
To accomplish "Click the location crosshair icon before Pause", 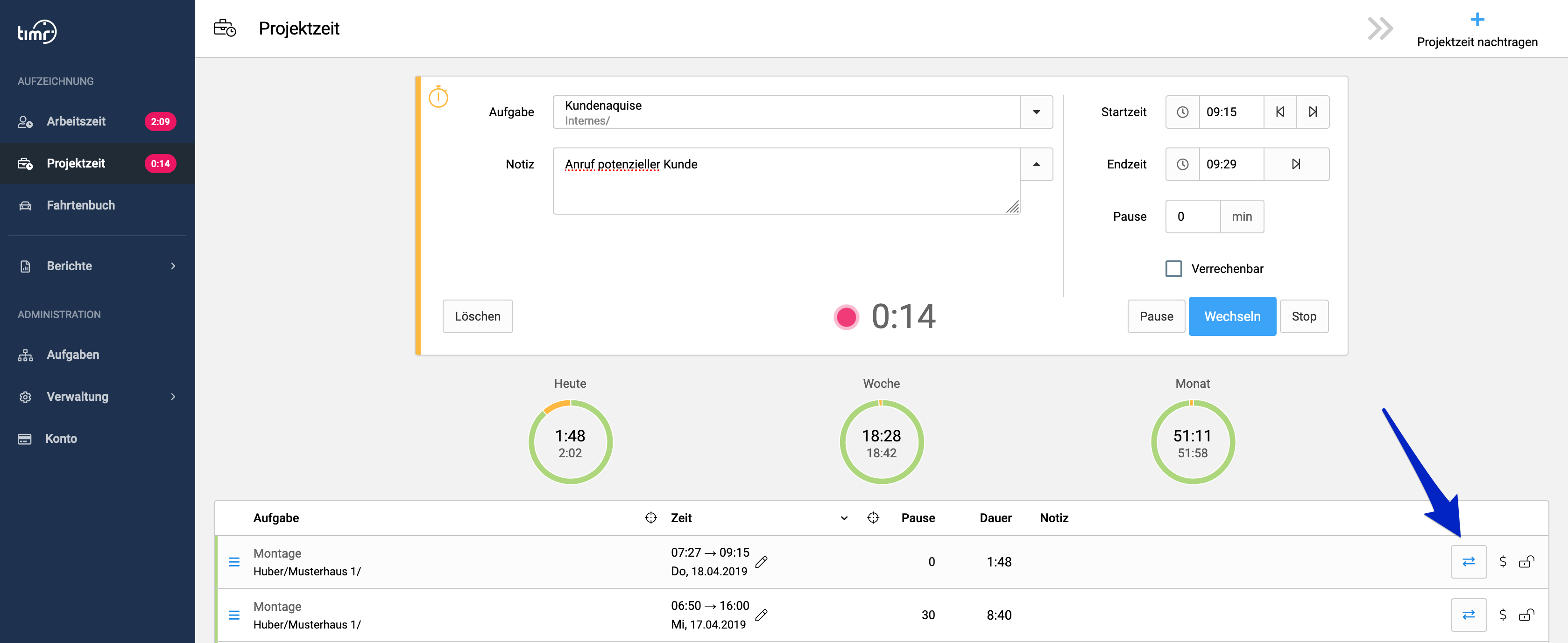I will point(873,517).
